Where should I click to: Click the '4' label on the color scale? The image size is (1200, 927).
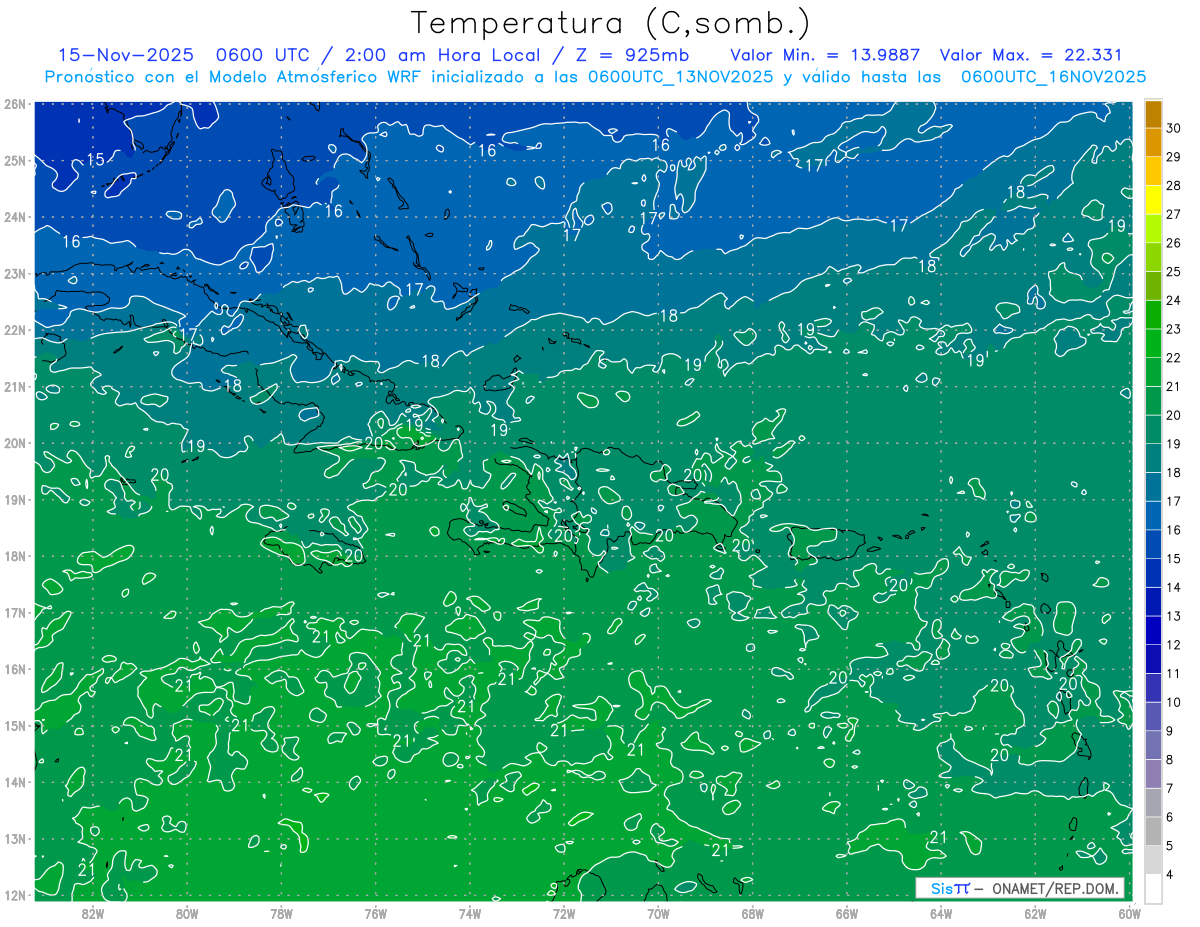click(x=1170, y=875)
